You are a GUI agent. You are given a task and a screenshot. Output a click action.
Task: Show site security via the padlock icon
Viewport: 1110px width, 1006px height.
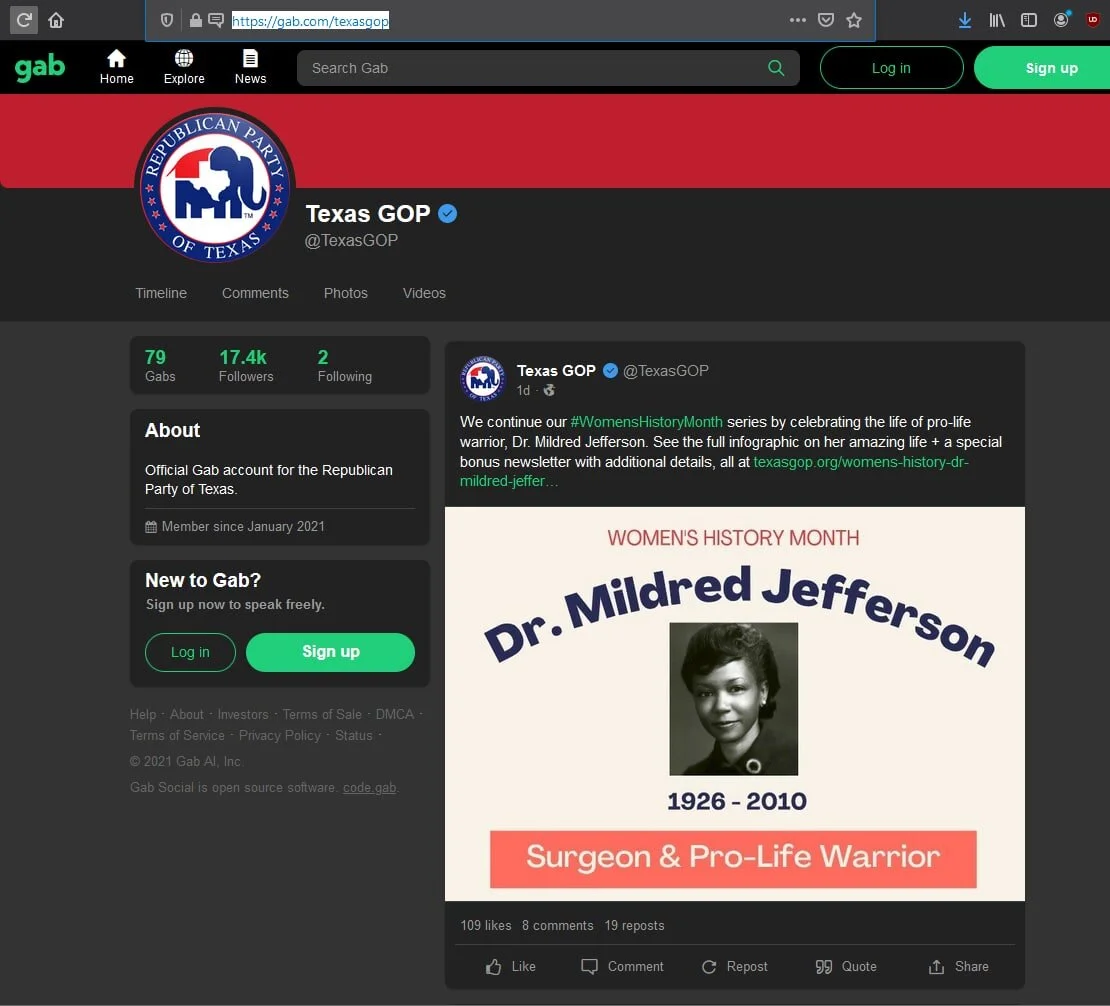click(x=195, y=21)
